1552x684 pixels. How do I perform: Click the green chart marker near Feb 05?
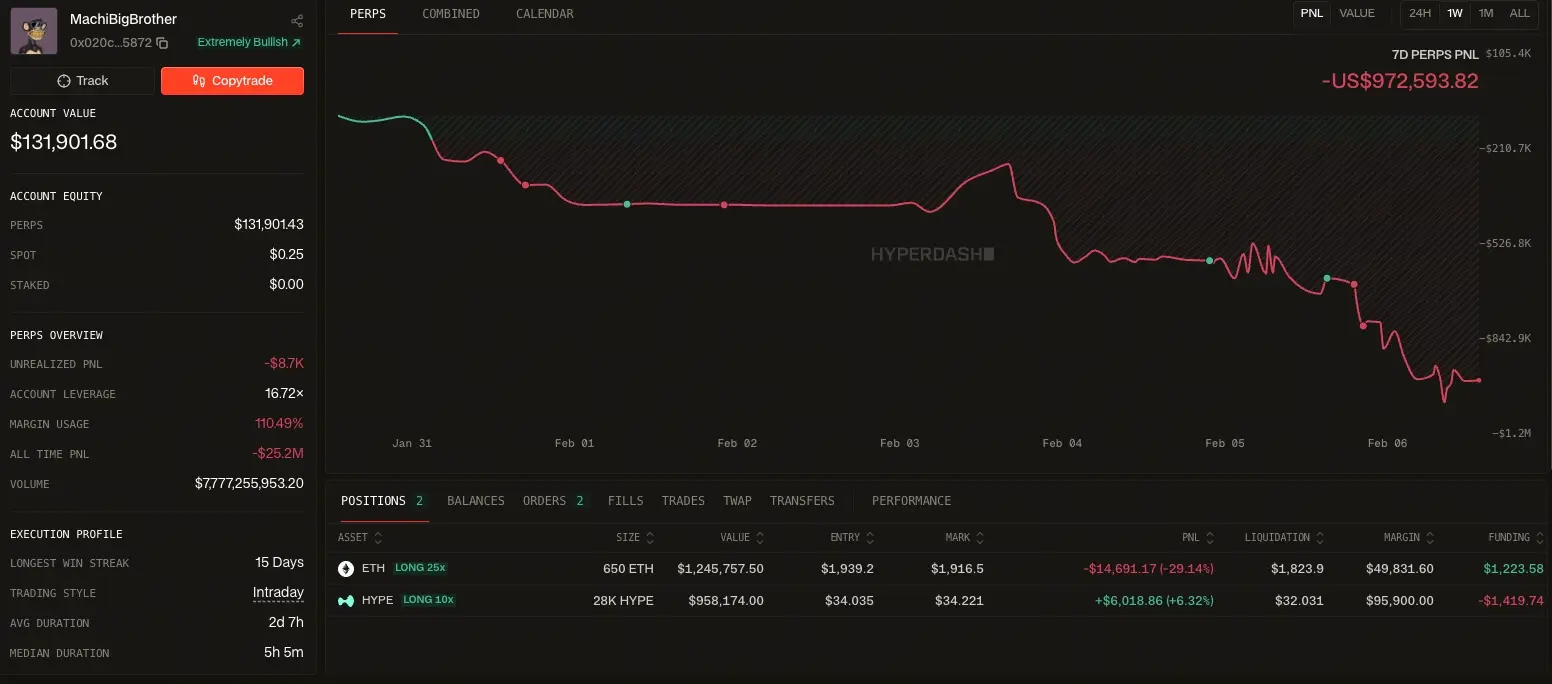point(1209,261)
